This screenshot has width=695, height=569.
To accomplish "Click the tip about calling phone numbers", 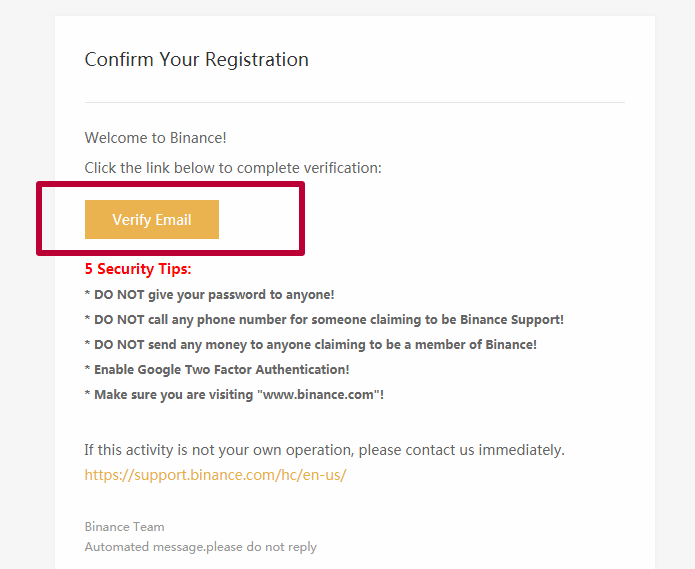I will (x=324, y=320).
